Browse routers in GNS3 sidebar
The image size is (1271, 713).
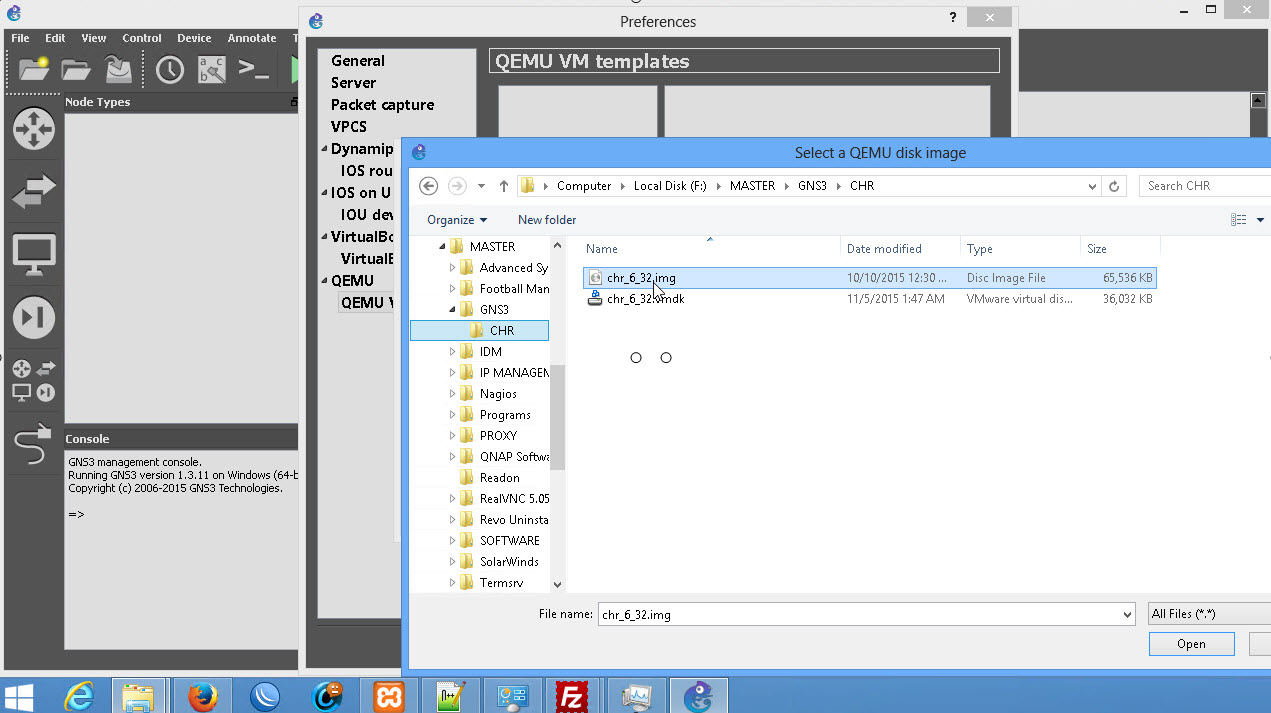33,129
